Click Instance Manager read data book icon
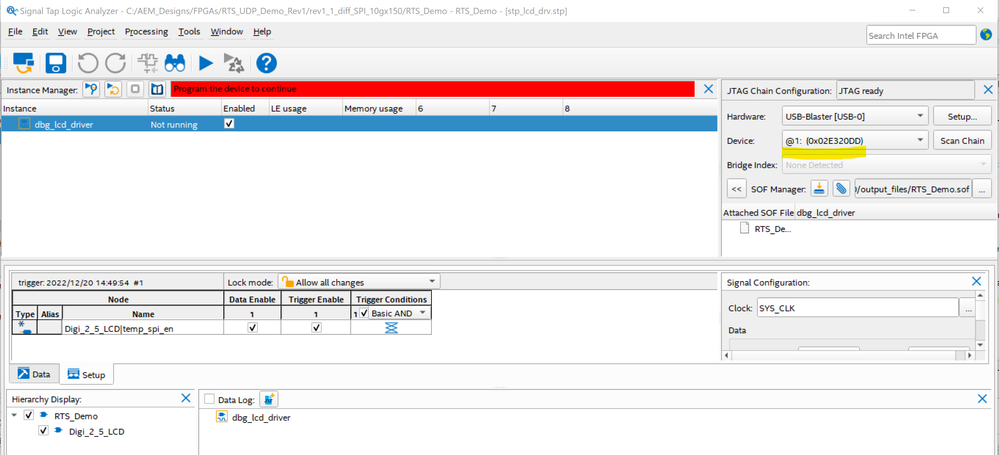 click(157, 89)
